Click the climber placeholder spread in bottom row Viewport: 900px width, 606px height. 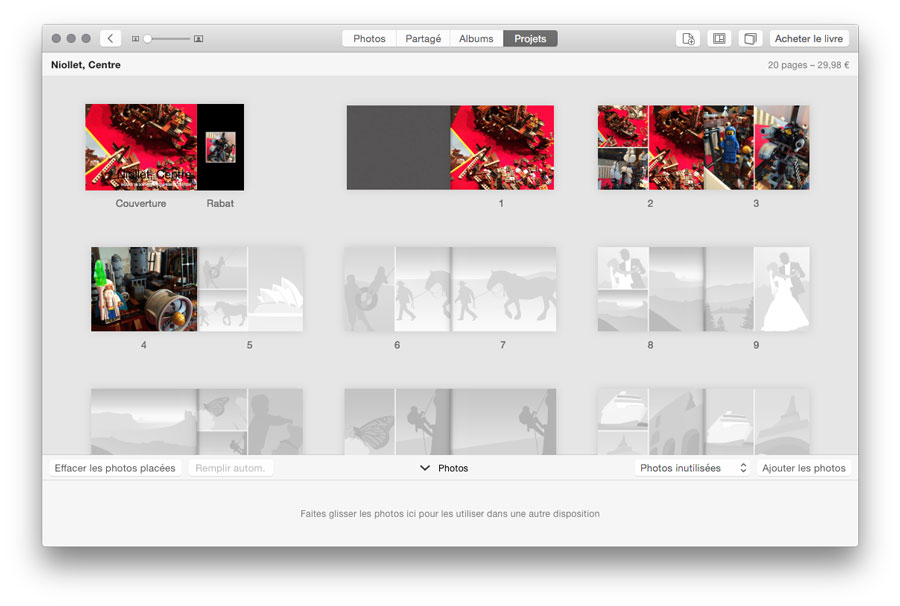(x=450, y=422)
